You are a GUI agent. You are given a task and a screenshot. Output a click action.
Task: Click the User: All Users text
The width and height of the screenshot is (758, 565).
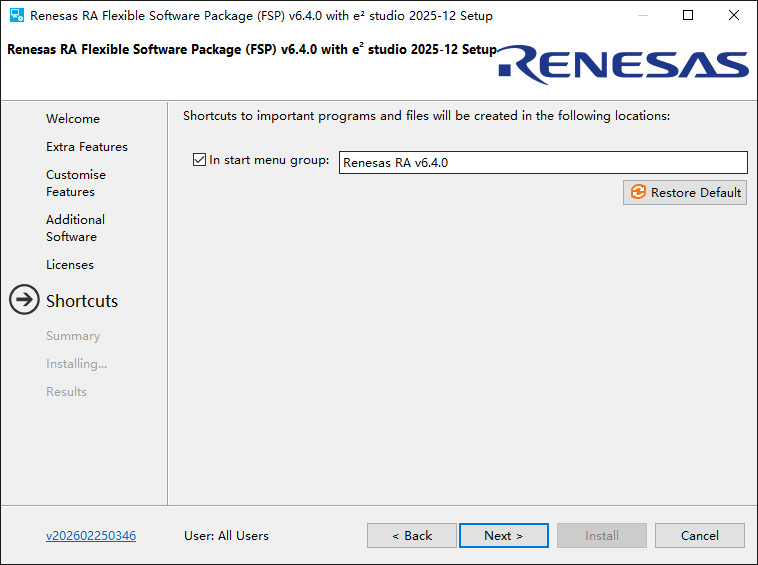point(226,536)
